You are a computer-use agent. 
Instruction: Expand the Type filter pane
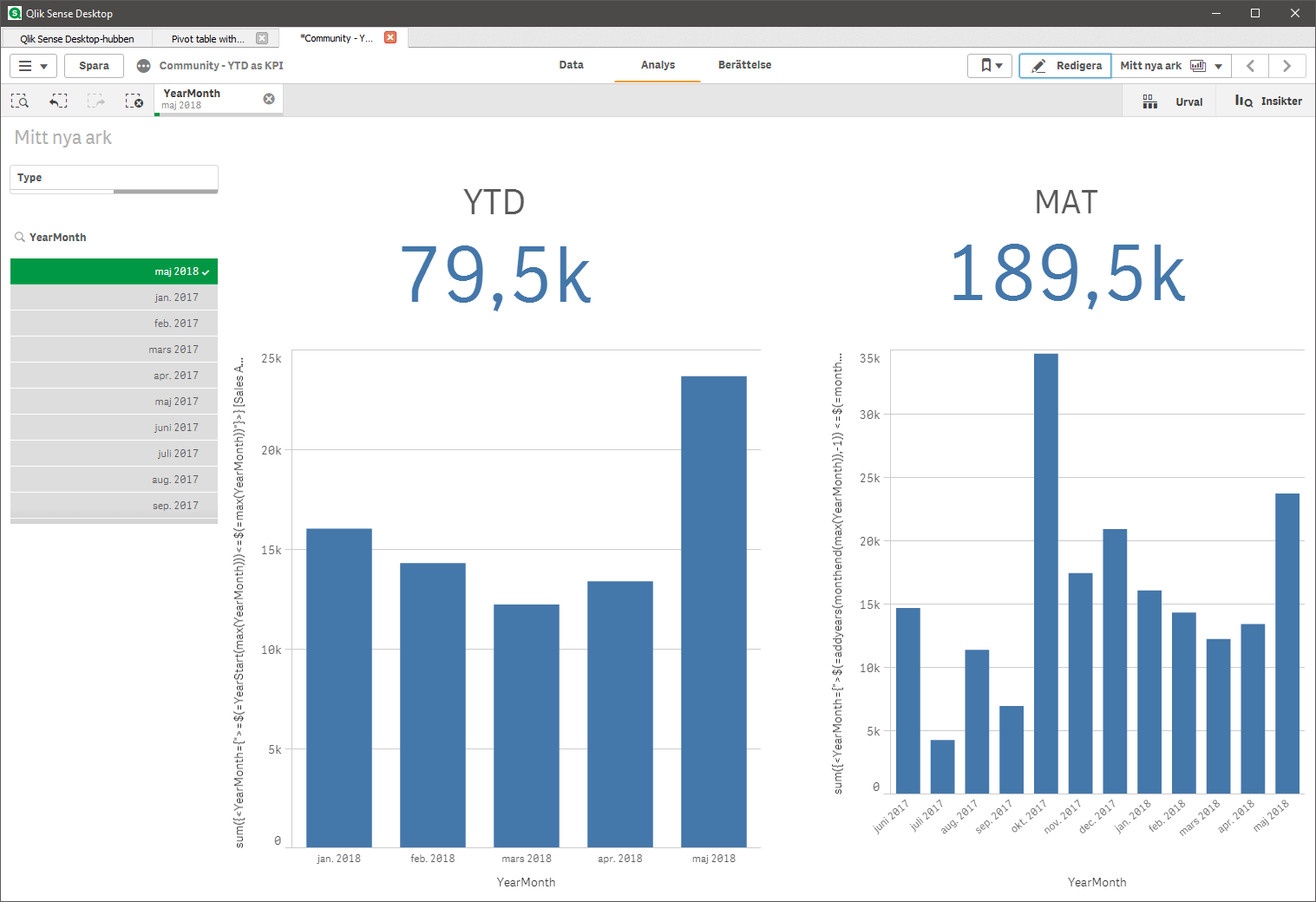pos(114,178)
